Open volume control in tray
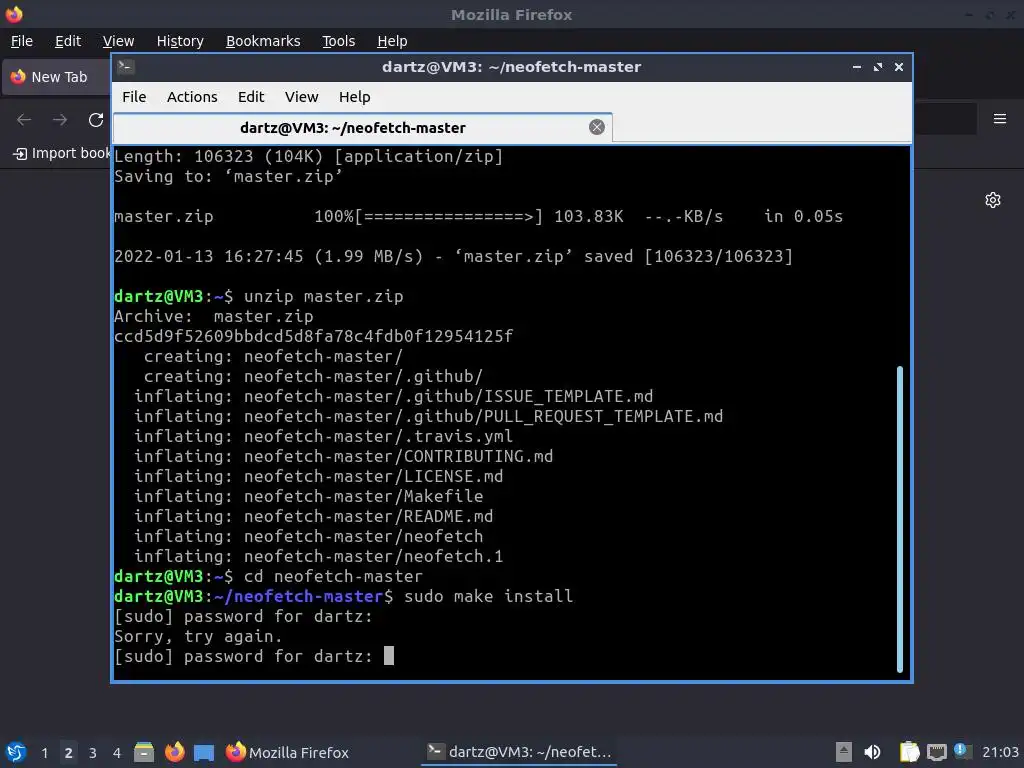This screenshot has height=768, width=1024. pos(872,752)
